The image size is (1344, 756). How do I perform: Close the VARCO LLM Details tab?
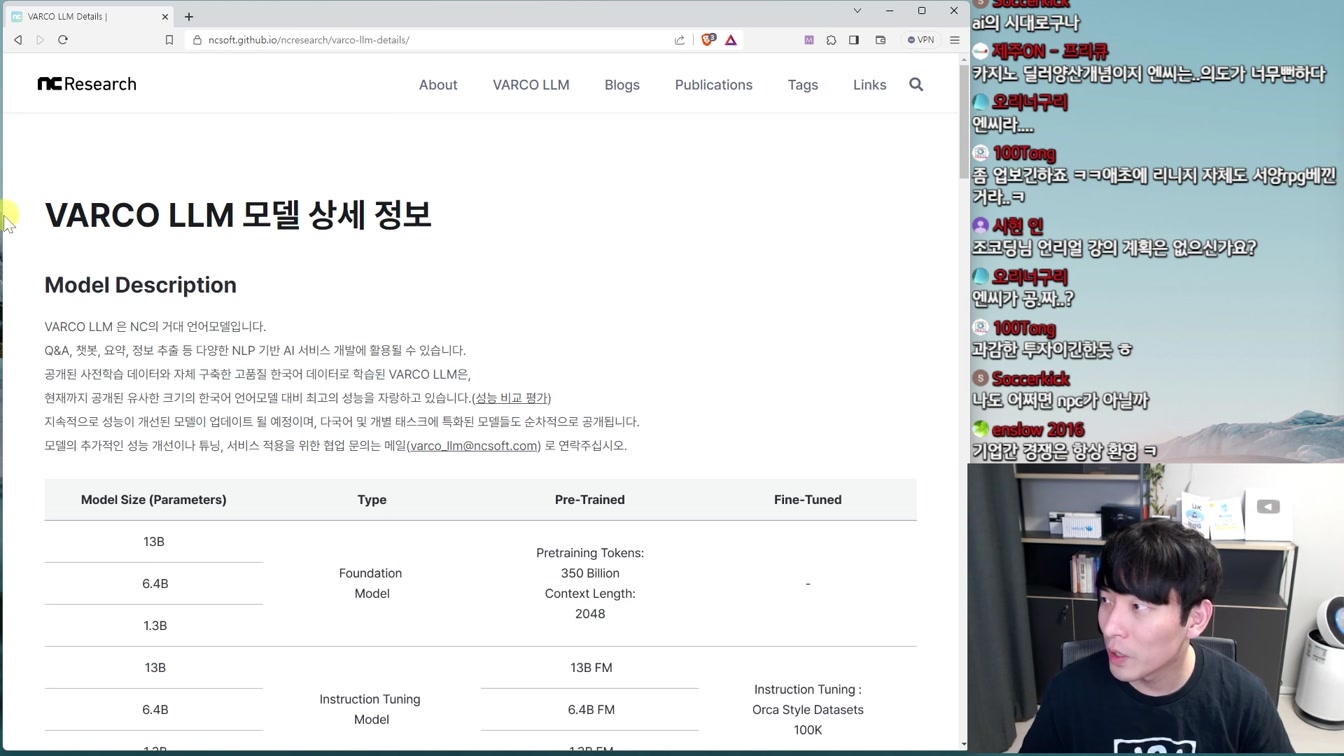pos(165,16)
